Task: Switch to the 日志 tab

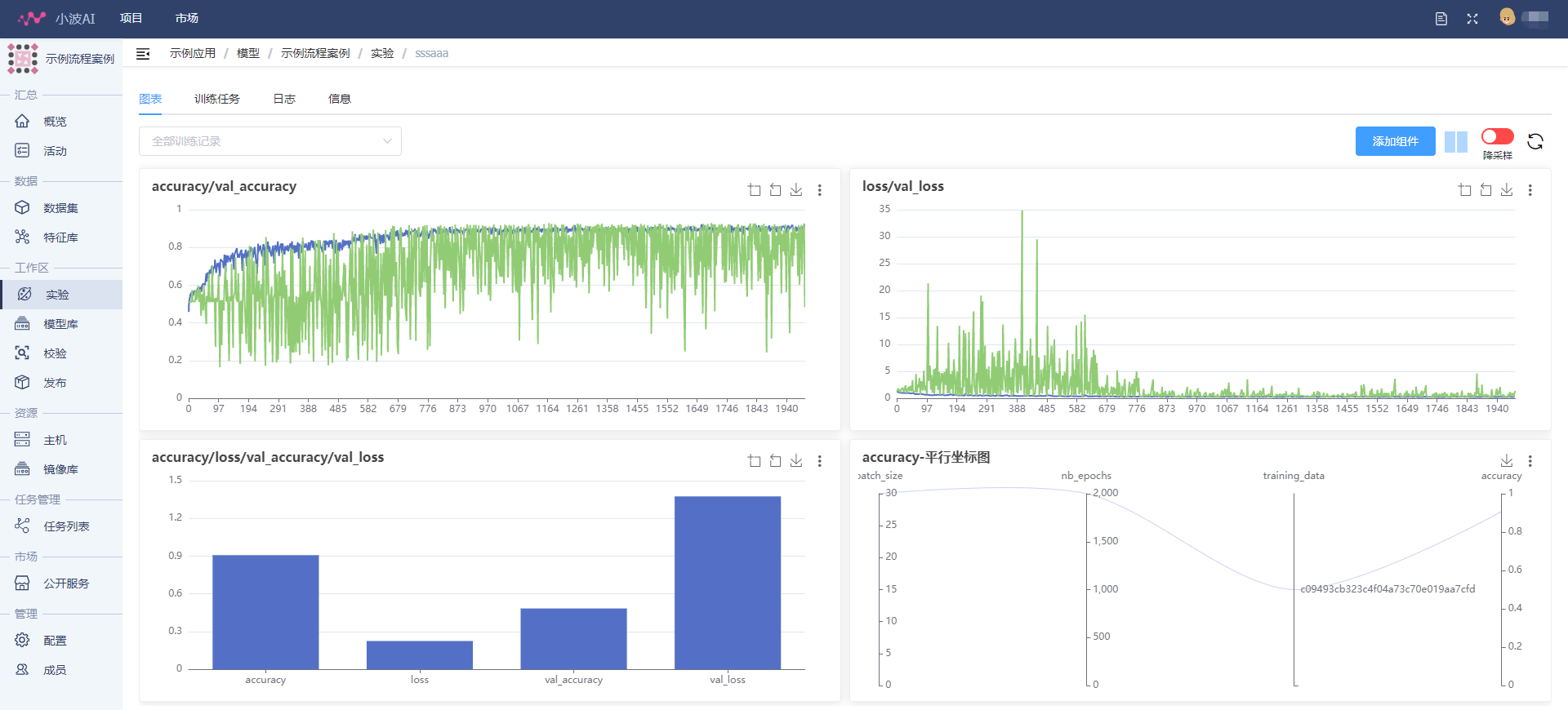Action: (284, 99)
